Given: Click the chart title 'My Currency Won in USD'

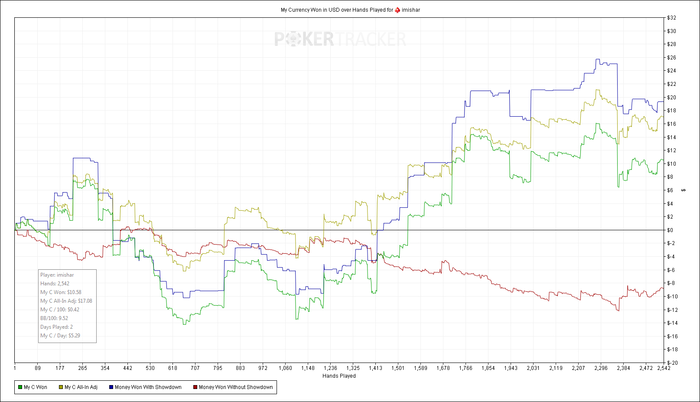Looking at the screenshot, I should (310, 10).
